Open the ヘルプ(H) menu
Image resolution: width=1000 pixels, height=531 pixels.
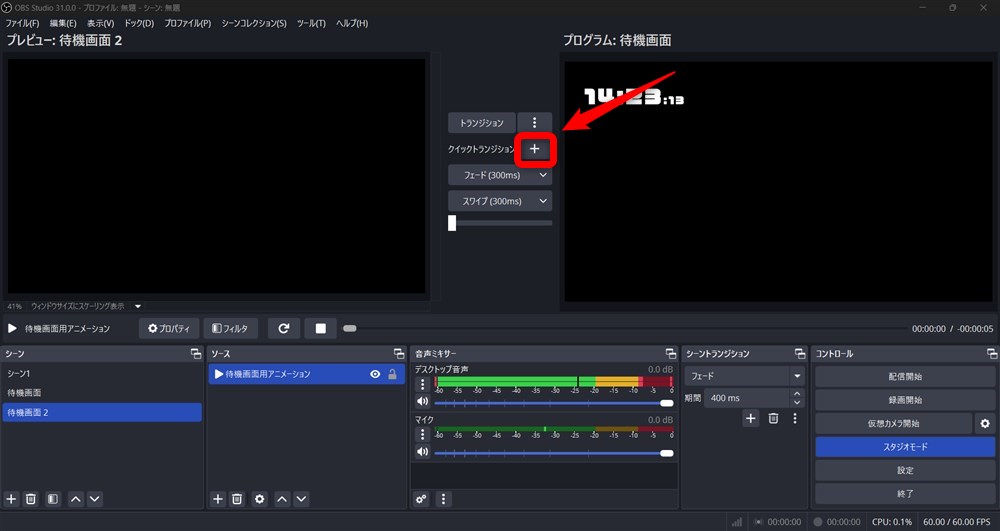(x=352, y=23)
